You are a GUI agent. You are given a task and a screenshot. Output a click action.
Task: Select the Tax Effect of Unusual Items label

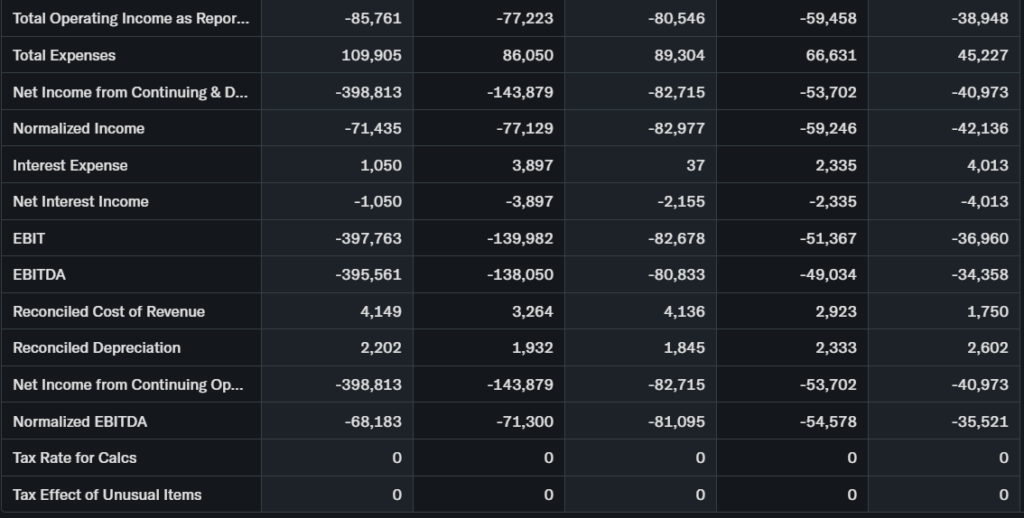107,494
